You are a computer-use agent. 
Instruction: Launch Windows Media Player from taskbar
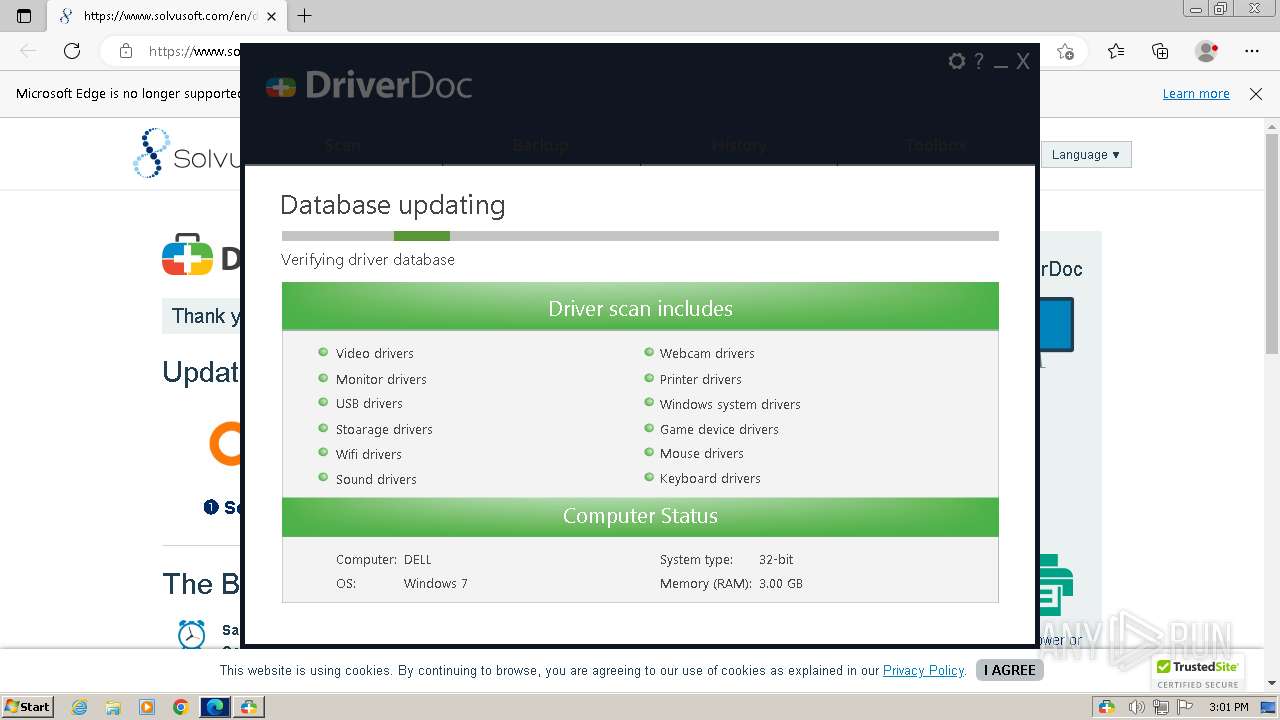(147, 707)
